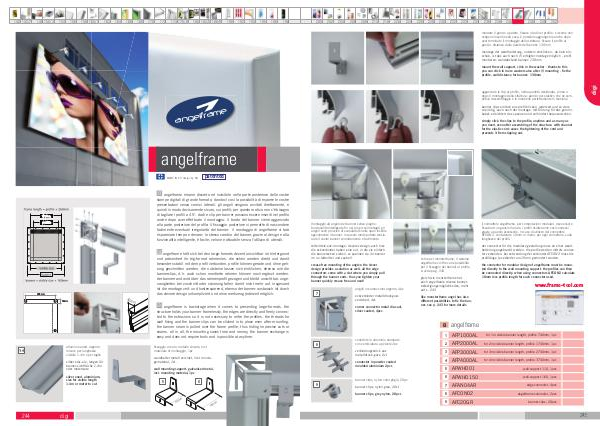
Task: Open the building billboard photo
Action: tap(82, 109)
